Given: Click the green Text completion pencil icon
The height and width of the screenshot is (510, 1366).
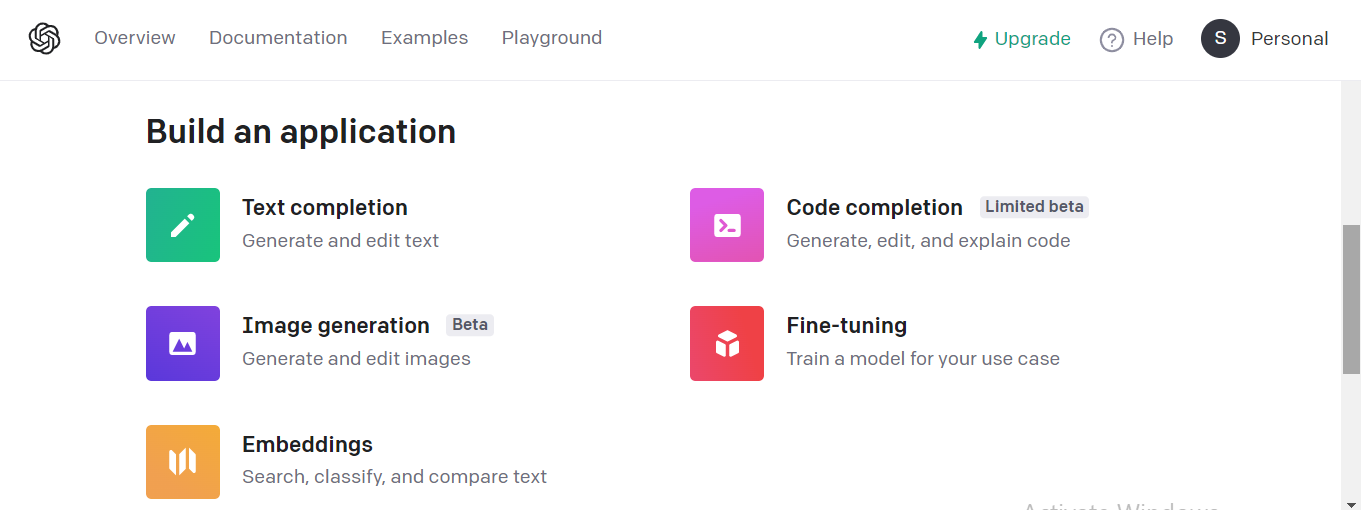Looking at the screenshot, I should point(183,225).
